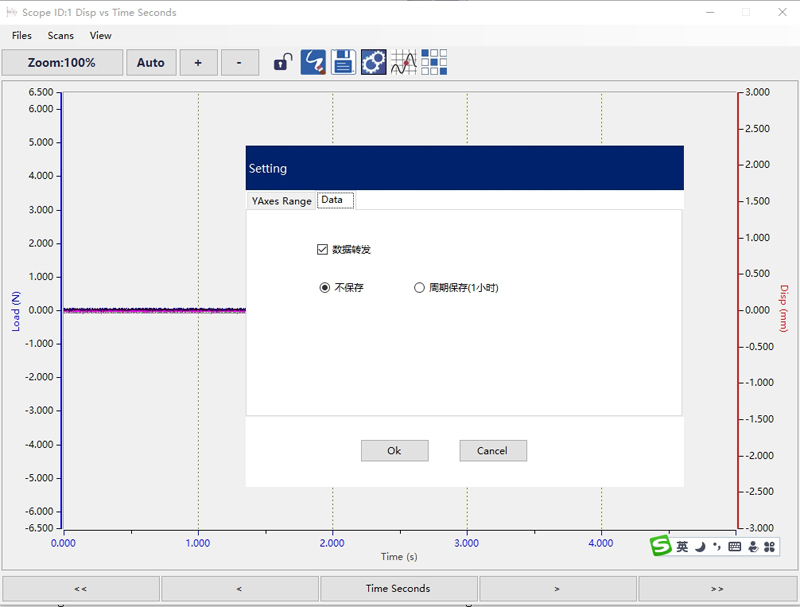Viewport: 800px width, 607px height.
Task: Open the Files menu
Action: click(22, 35)
